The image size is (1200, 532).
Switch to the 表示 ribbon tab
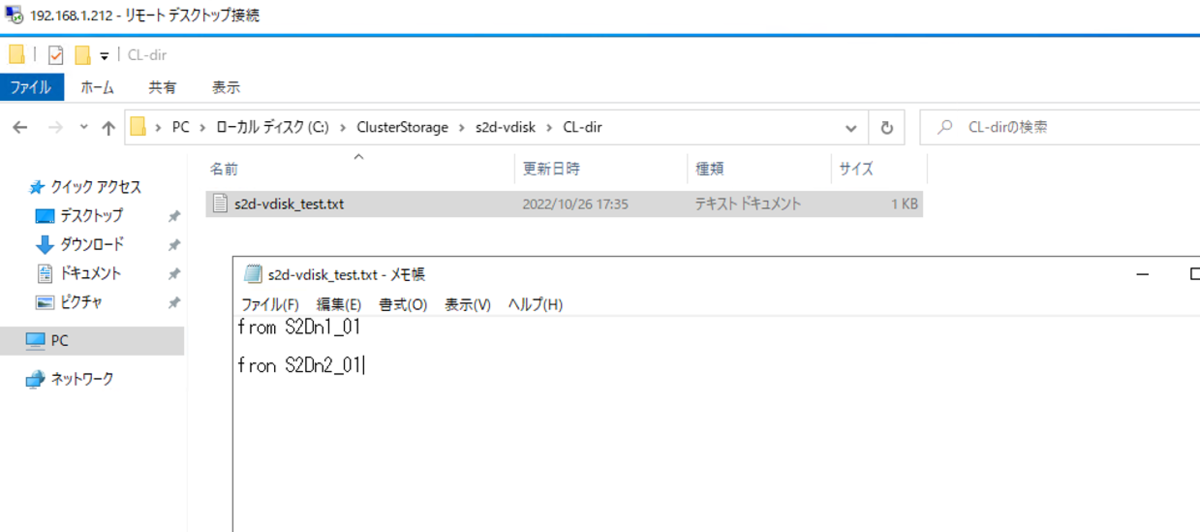tap(226, 87)
